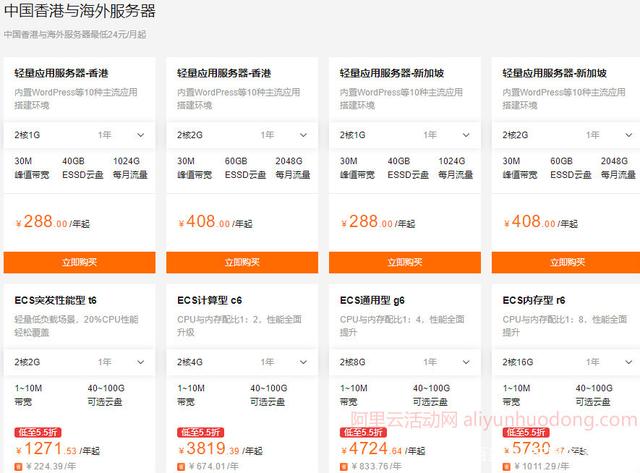
Task: Click 立即购买 for the ¥408 新加坡 server
Action: pyautogui.click(x=566, y=262)
